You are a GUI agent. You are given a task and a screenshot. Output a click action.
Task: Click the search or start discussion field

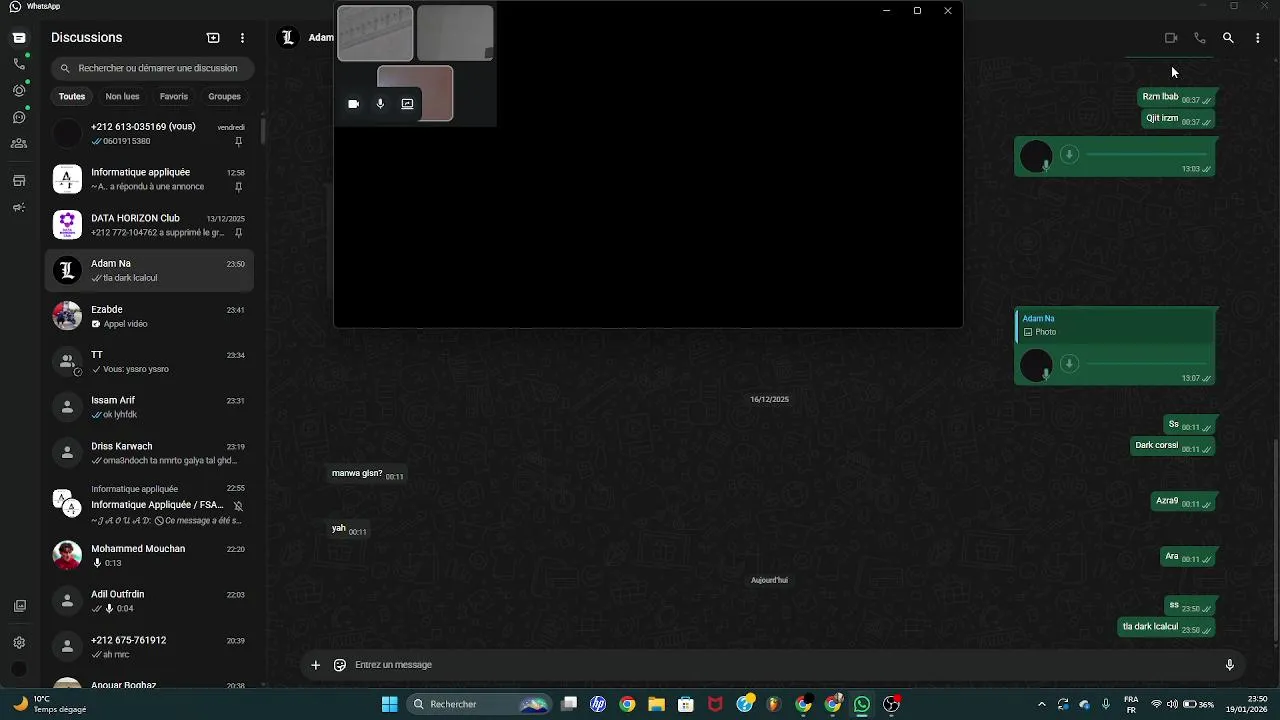pos(153,68)
